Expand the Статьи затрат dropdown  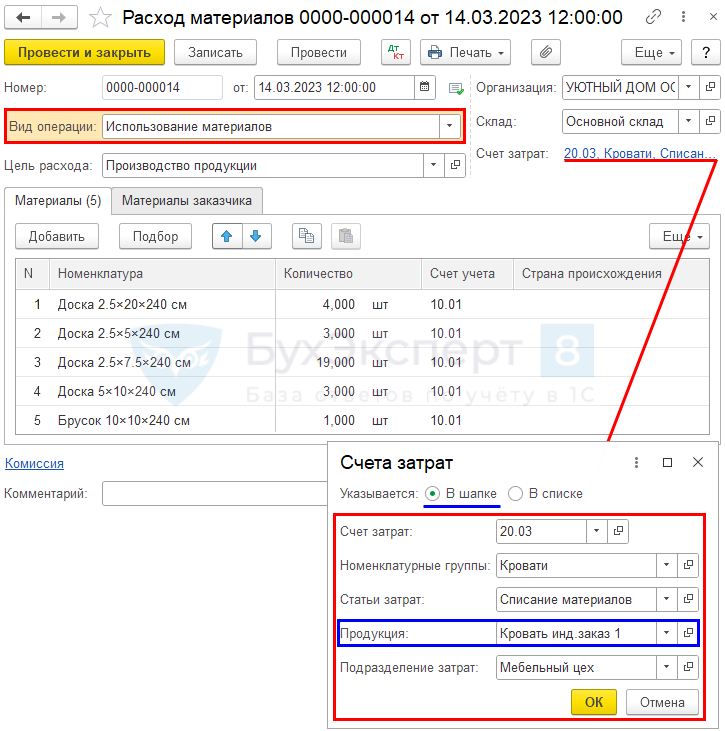coord(667,599)
